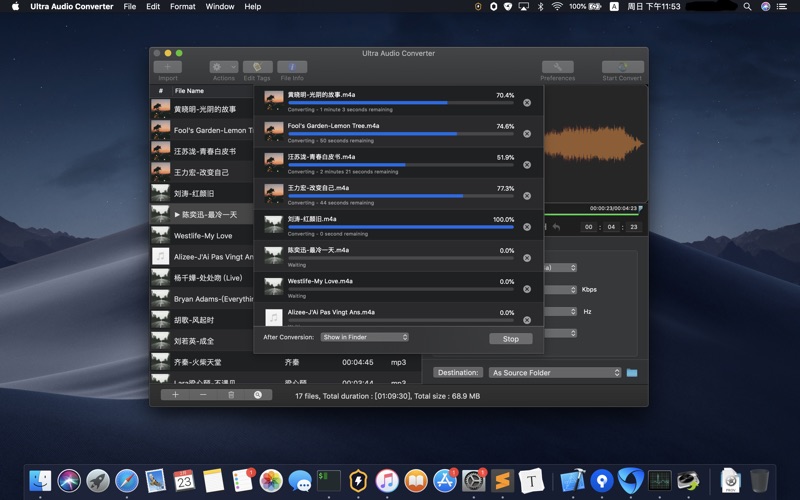800x500 pixels.
Task: Open the dropdown below the Hz dropdown
Action: click(x=560, y=333)
